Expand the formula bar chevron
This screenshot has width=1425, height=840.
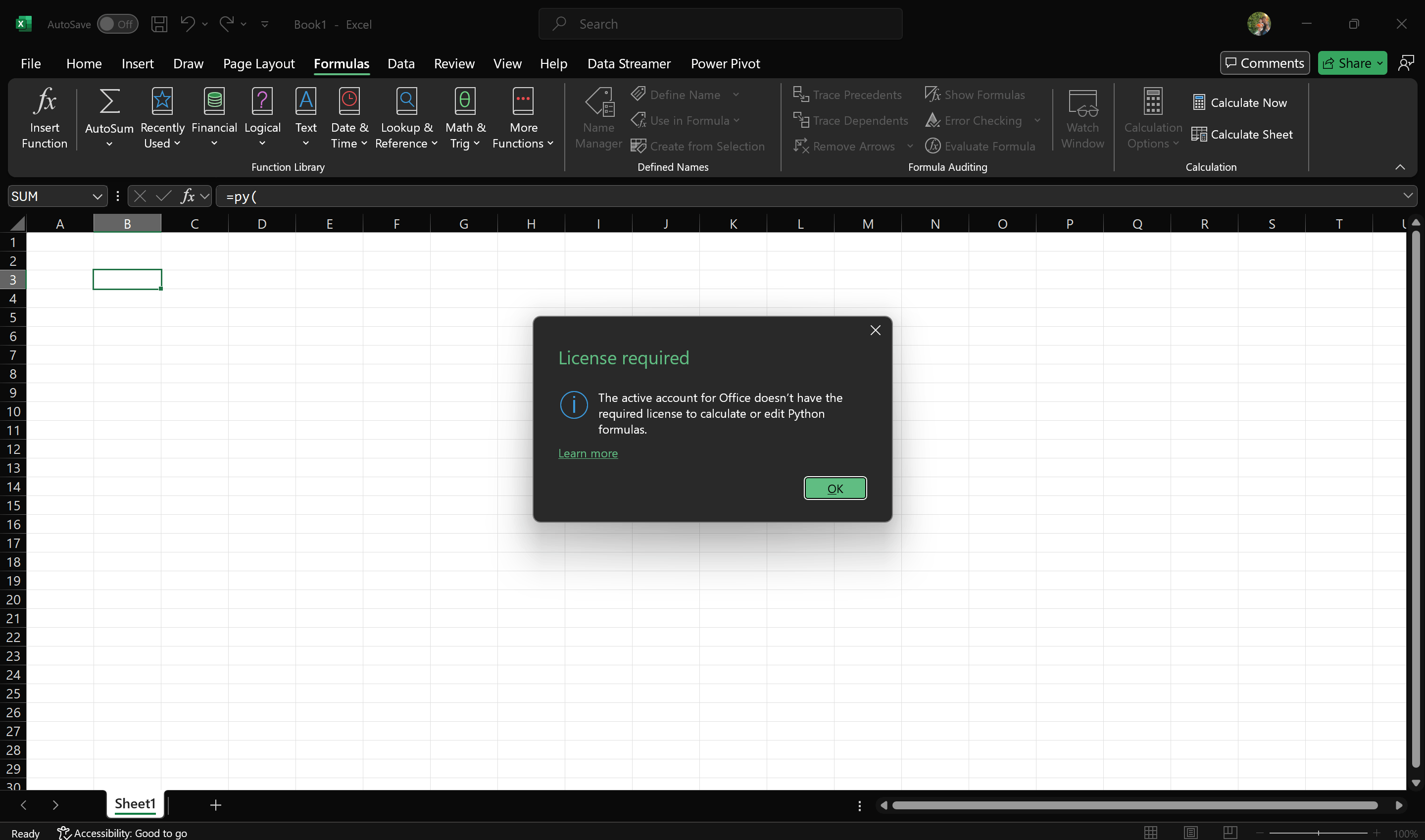tap(1408, 196)
